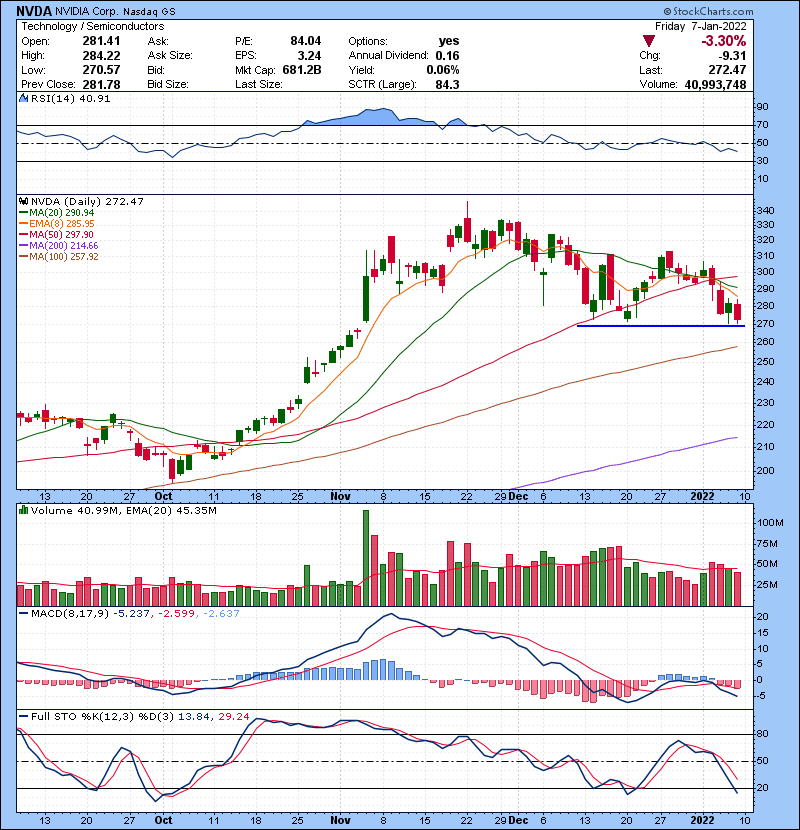Click the 340 price level on right axis
The width and height of the screenshot is (800, 830).
pyautogui.click(x=766, y=210)
